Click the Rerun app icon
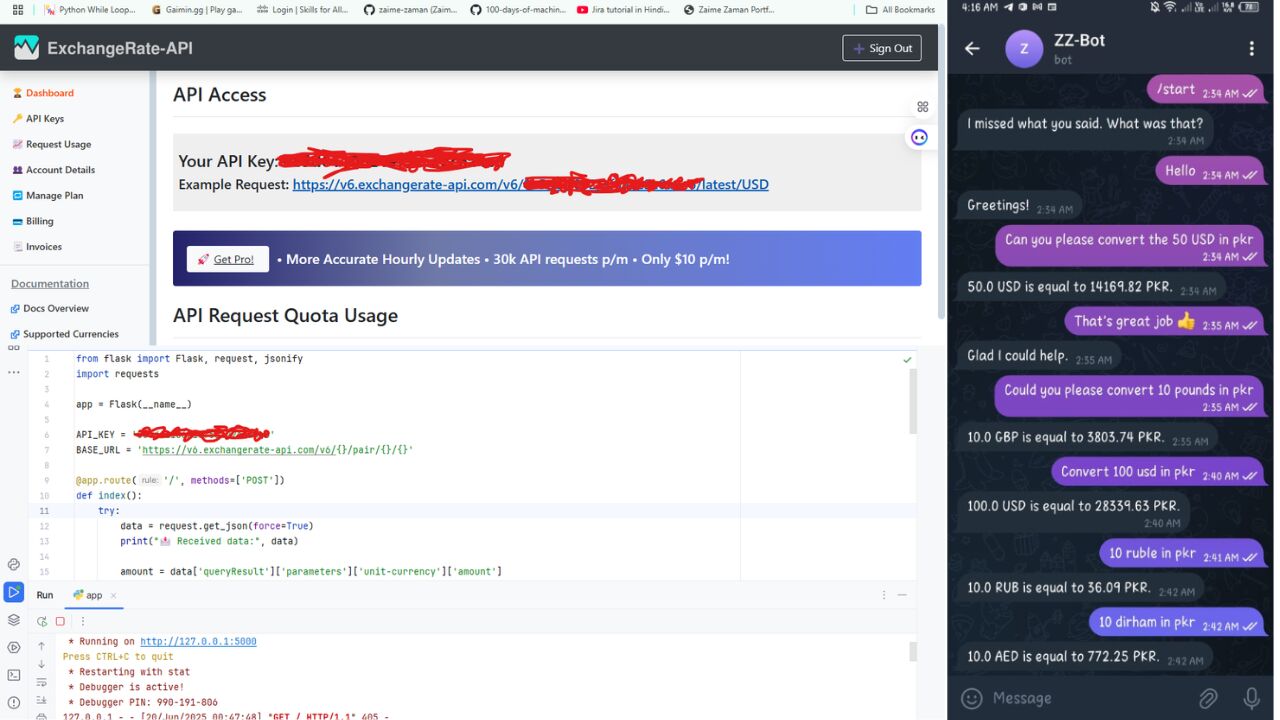The image size is (1280, 720). coord(42,621)
